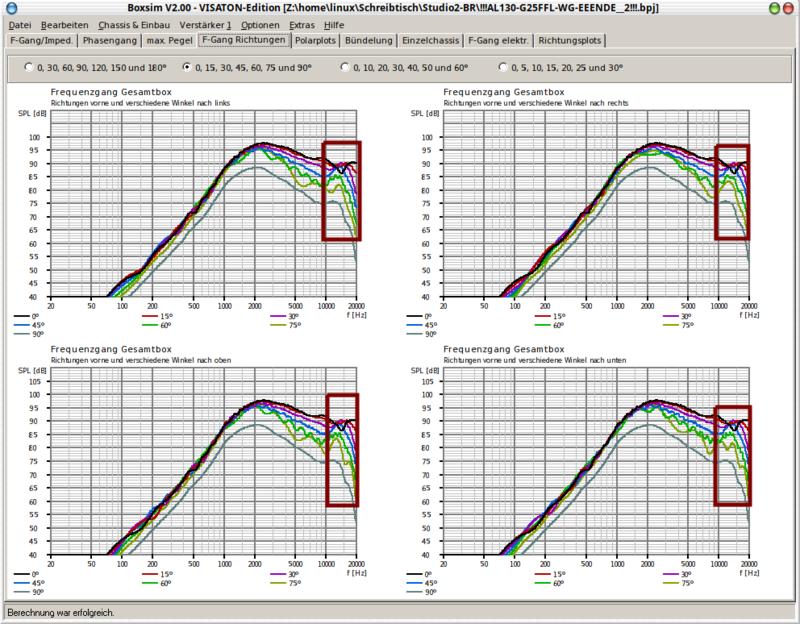The image size is (800, 624).
Task: Select the 0, 30, 60, 90, 120, 150 und 180° option
Action: click(29, 68)
